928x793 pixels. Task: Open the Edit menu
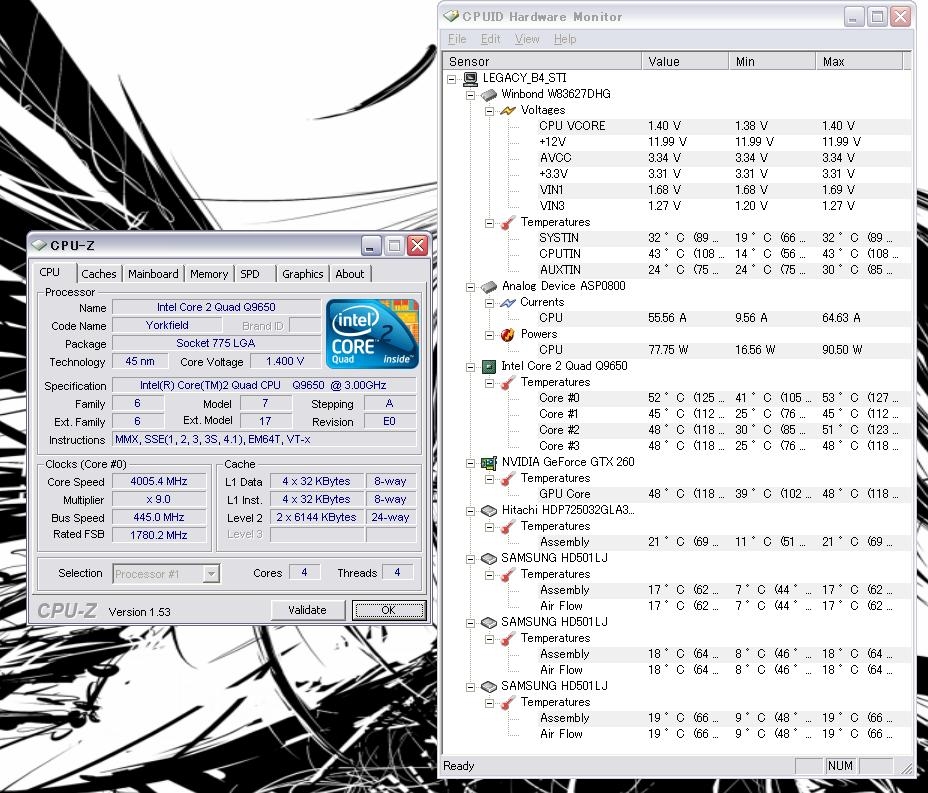491,39
